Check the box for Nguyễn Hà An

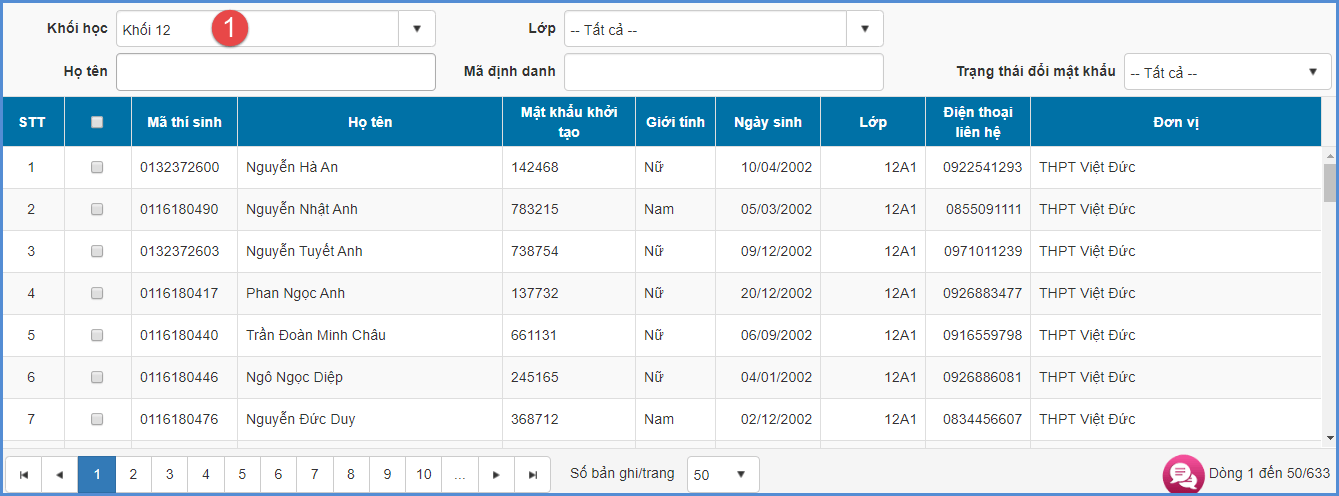pyautogui.click(x=97, y=168)
